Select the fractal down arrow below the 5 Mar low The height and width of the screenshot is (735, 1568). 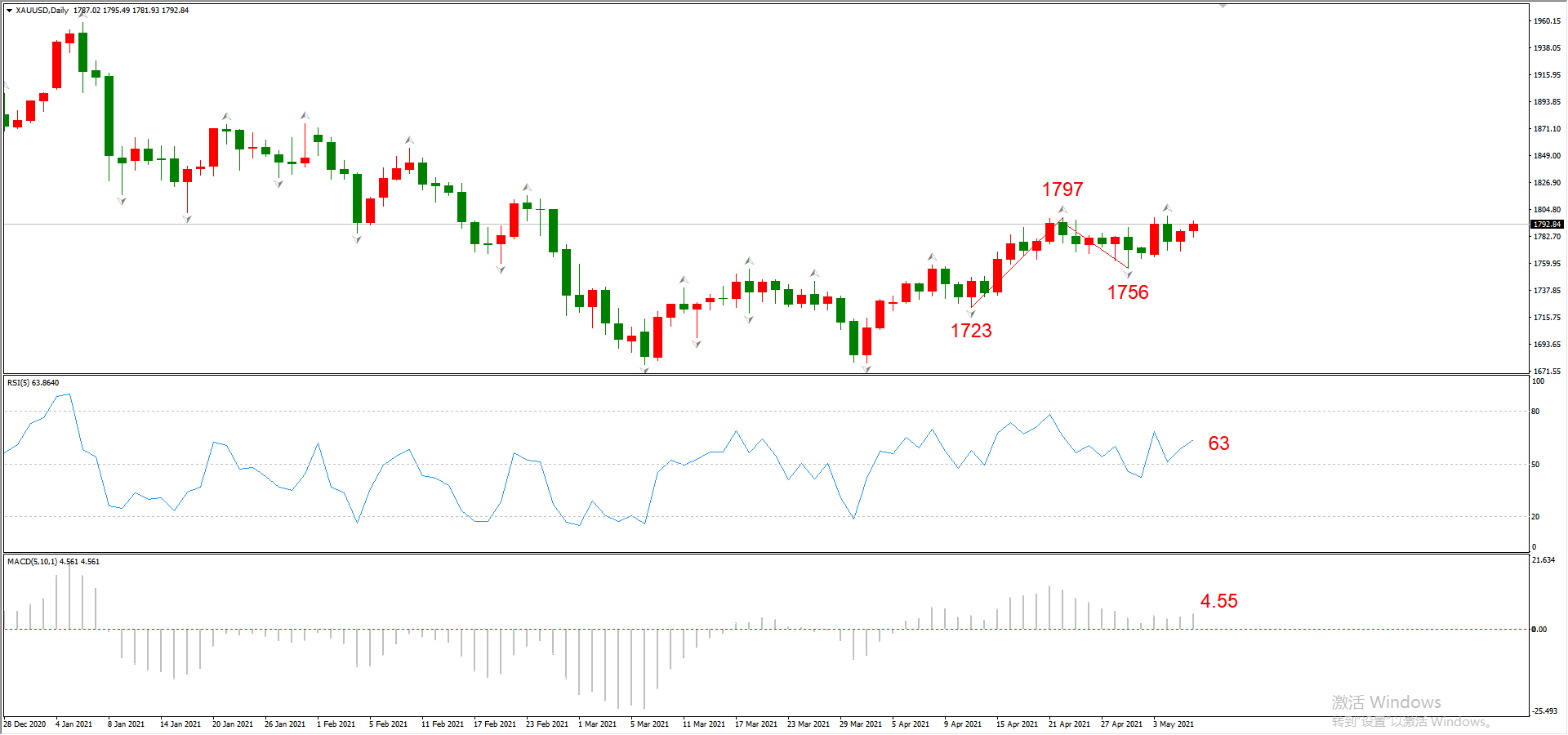[644, 370]
